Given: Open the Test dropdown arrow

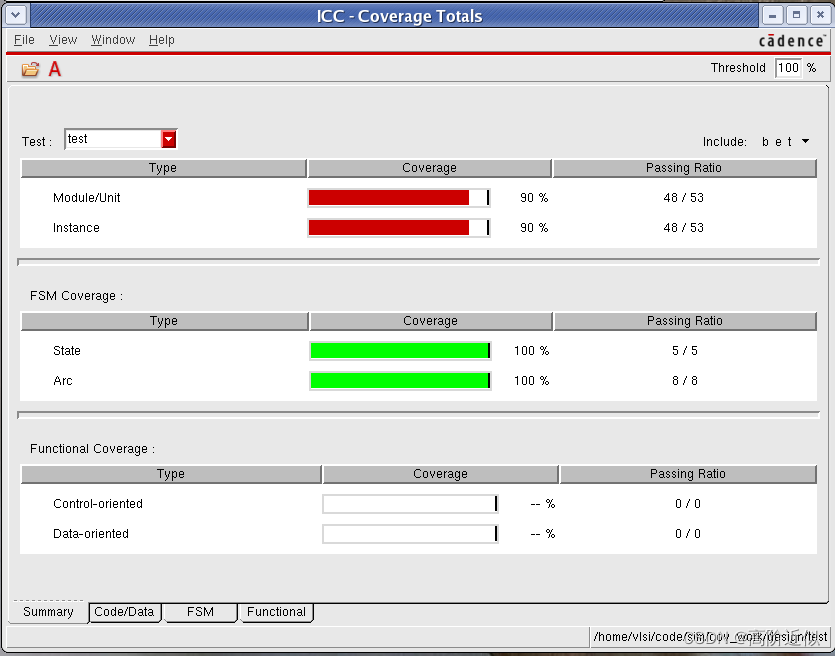Looking at the screenshot, I should [169, 140].
